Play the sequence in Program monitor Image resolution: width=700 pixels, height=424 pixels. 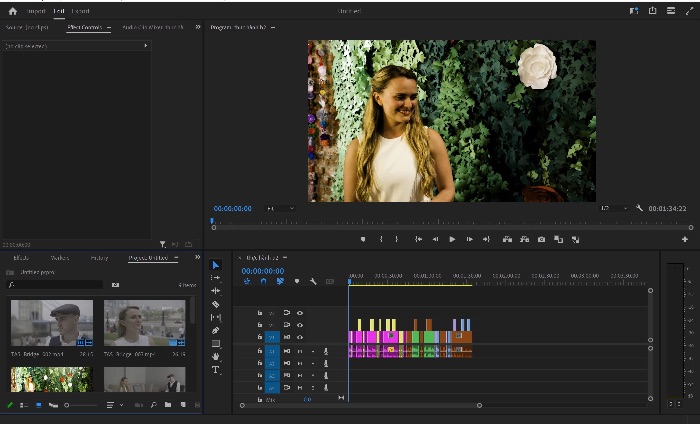tap(452, 240)
